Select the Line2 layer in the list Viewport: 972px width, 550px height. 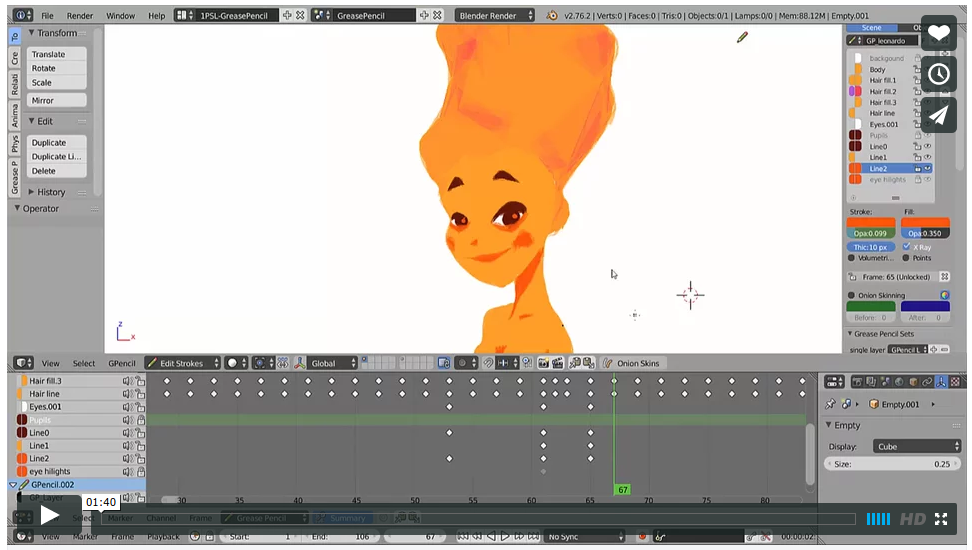(x=890, y=169)
